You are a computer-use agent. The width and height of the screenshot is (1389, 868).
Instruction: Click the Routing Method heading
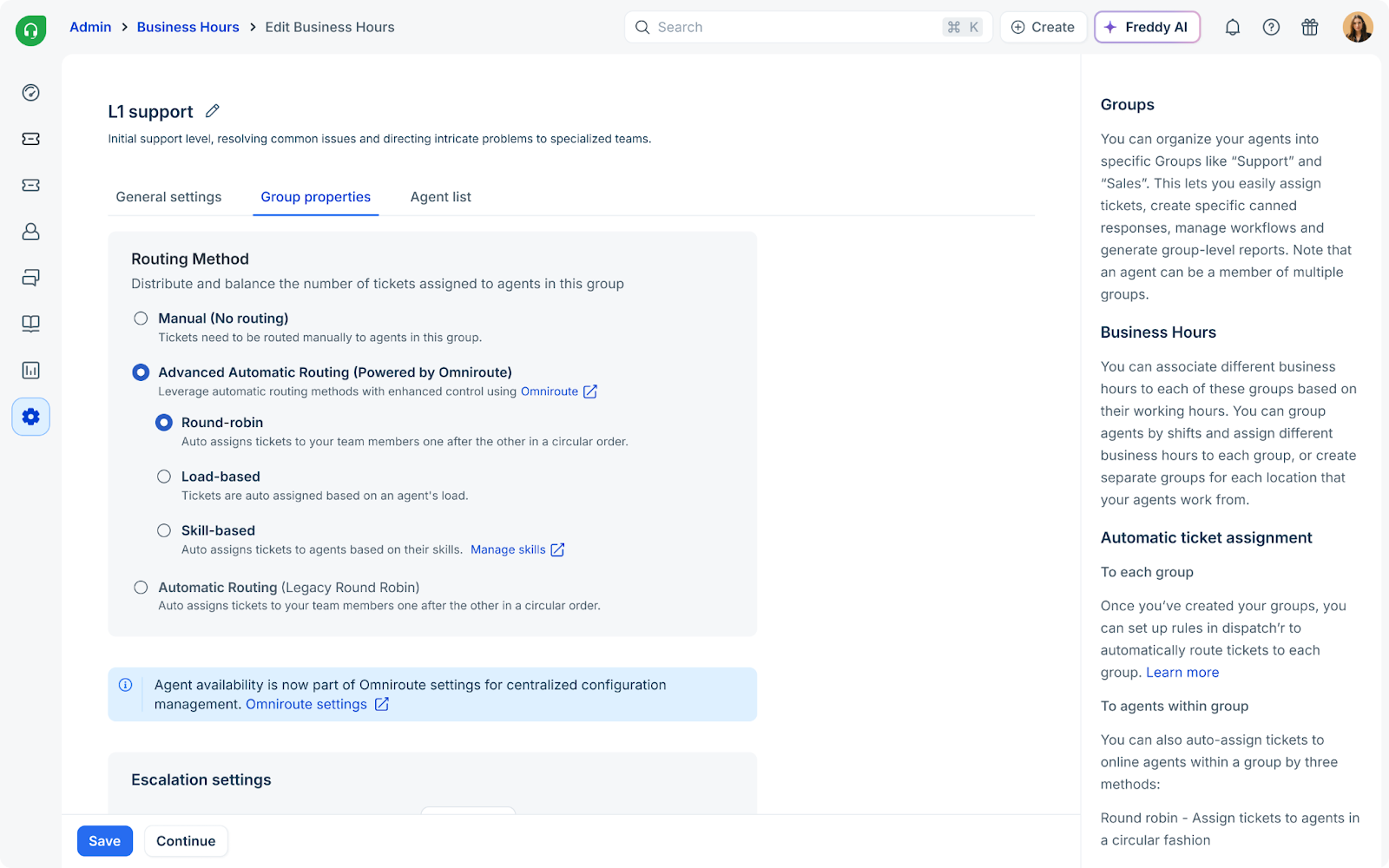click(x=190, y=259)
